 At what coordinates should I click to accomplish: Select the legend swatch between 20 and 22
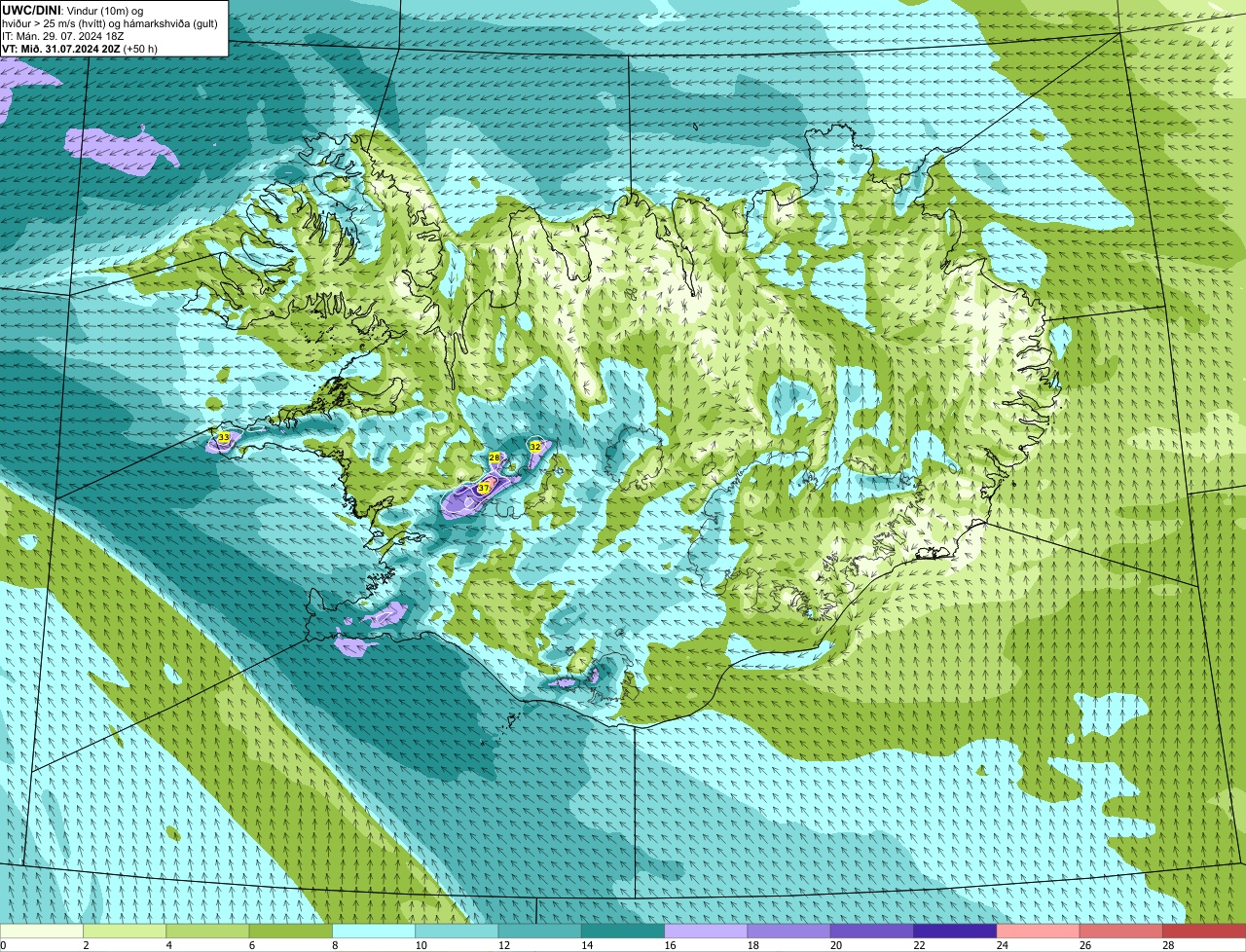coord(872,931)
